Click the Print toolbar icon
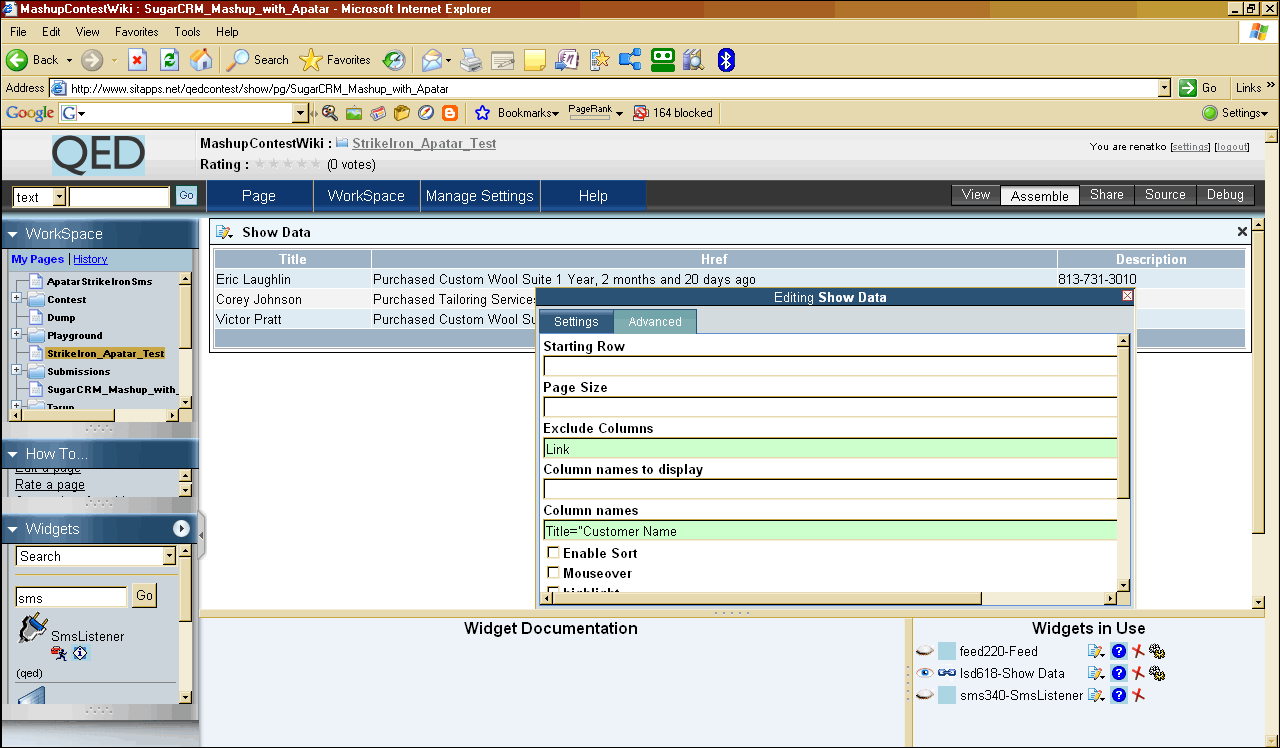1280x748 pixels. click(471, 60)
